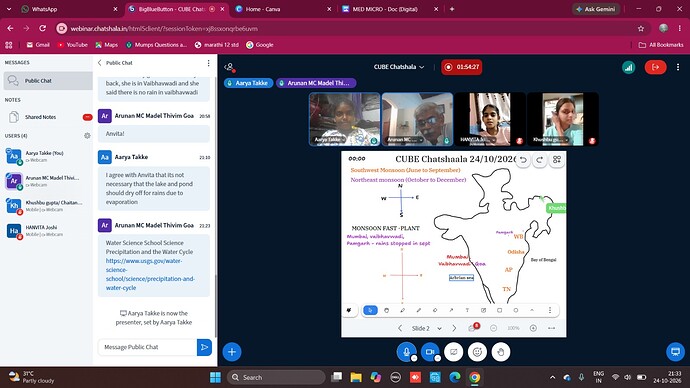
Task: Toggle microphone mute button
Action: 407,352
